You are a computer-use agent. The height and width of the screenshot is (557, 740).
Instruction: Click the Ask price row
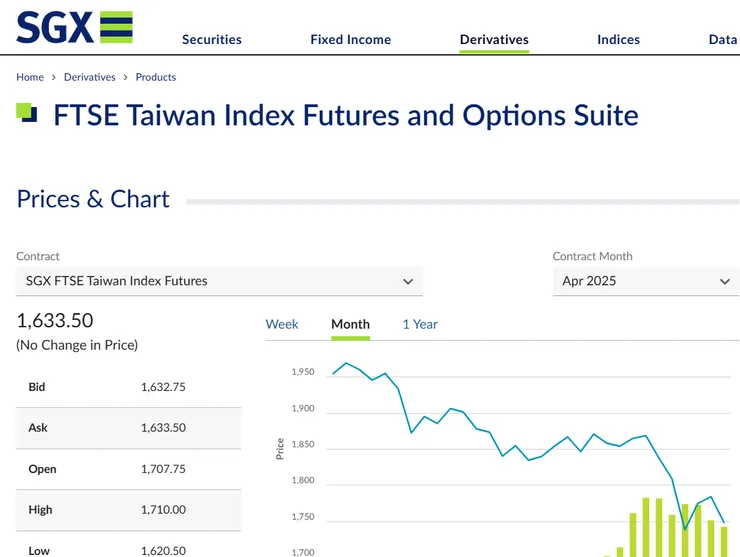click(x=128, y=428)
